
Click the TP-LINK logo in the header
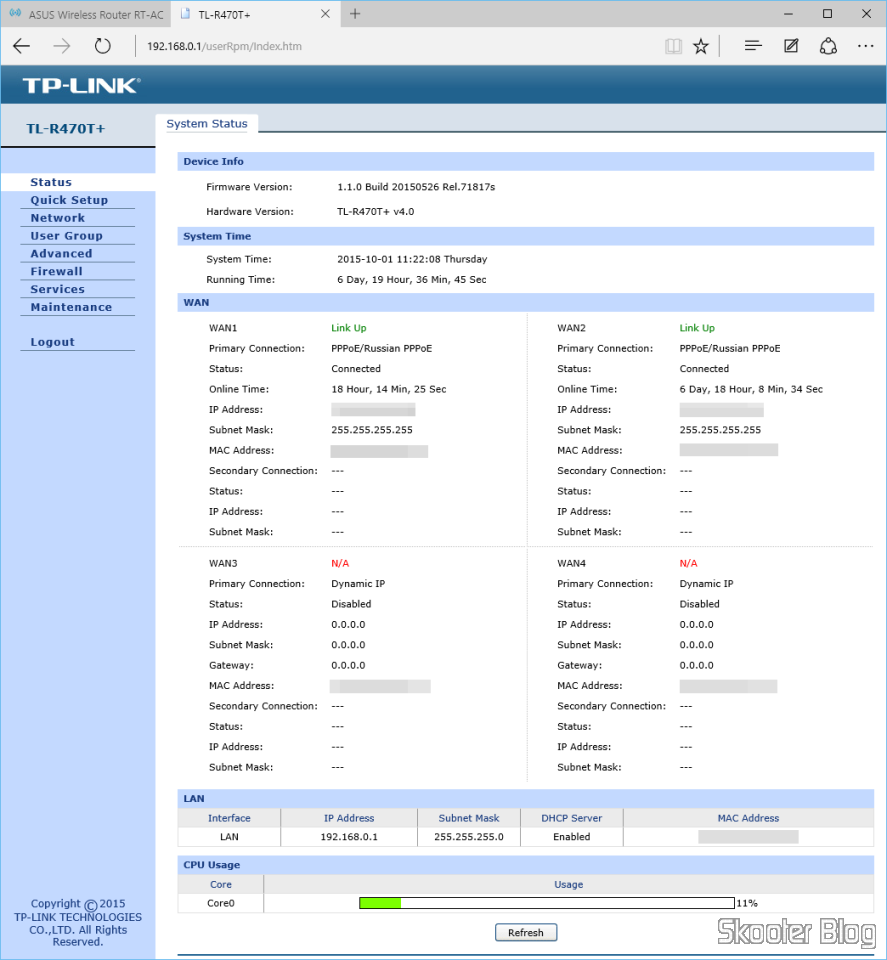pos(81,85)
